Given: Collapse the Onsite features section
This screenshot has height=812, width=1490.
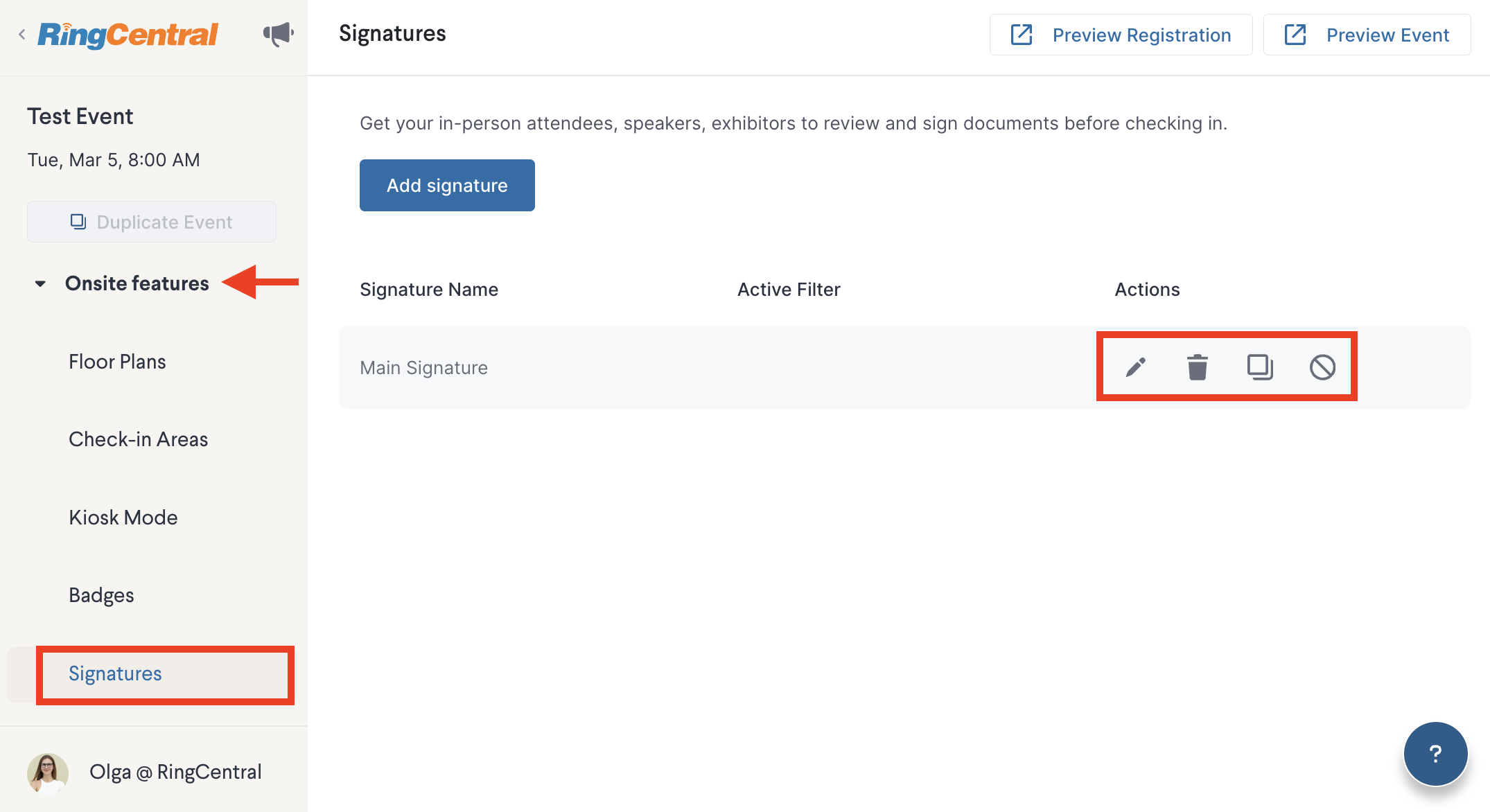Looking at the screenshot, I should 40,283.
